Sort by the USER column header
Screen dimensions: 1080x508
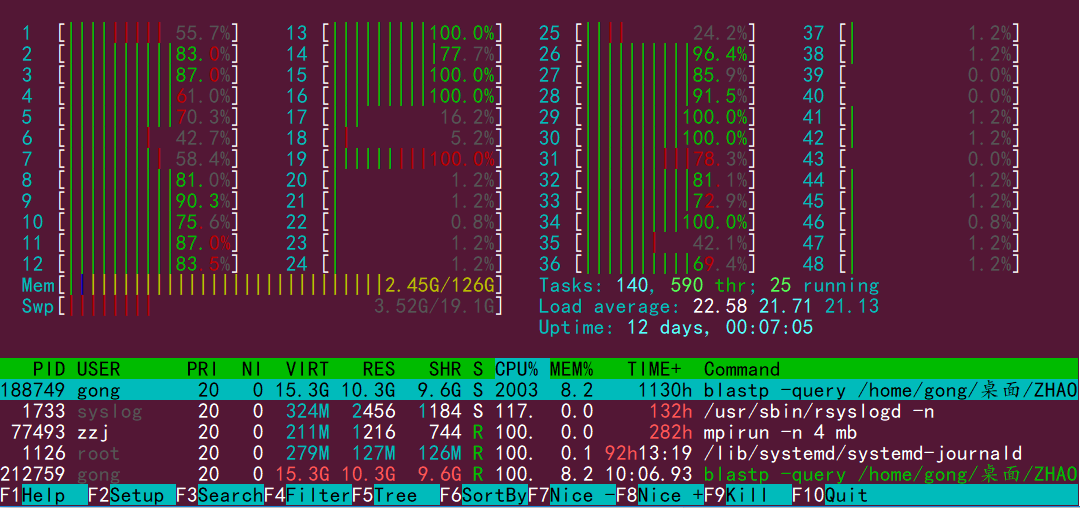(98, 369)
